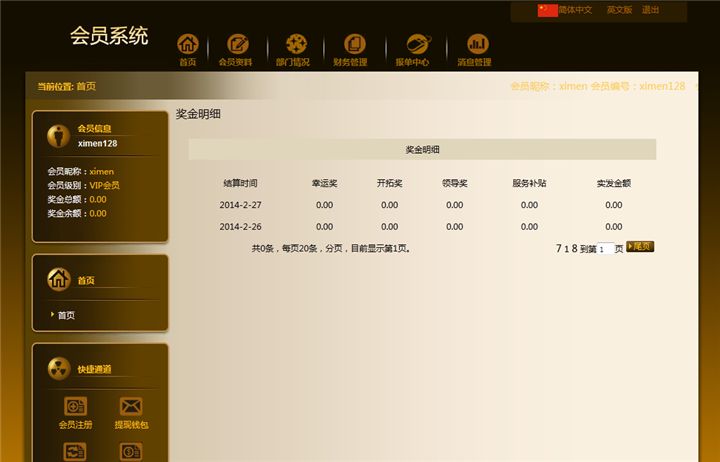Image resolution: width=720 pixels, height=462 pixels.
Task: Click the 快捷通道 radiation-style icon
Action: (x=59, y=368)
